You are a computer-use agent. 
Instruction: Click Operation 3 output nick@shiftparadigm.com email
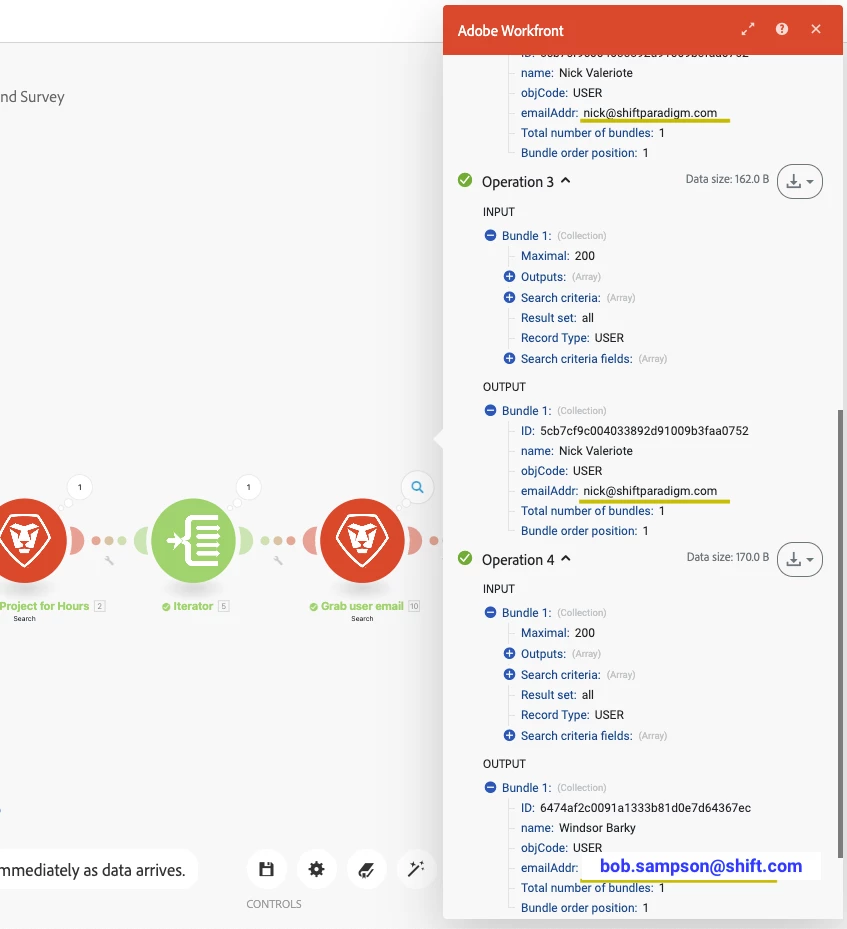click(x=650, y=491)
